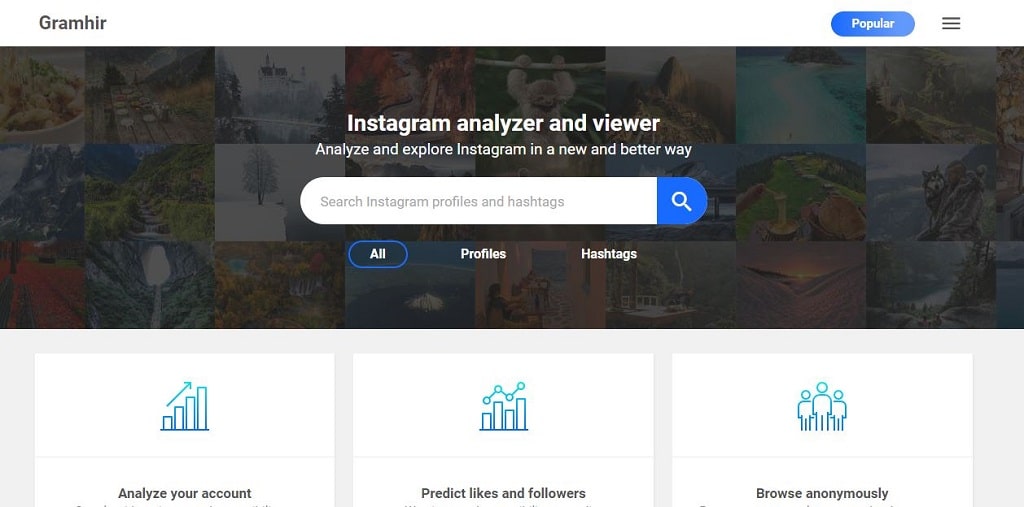The height and width of the screenshot is (507, 1024).
Task: Focus the Search Instagram profiles field
Action: (x=479, y=201)
